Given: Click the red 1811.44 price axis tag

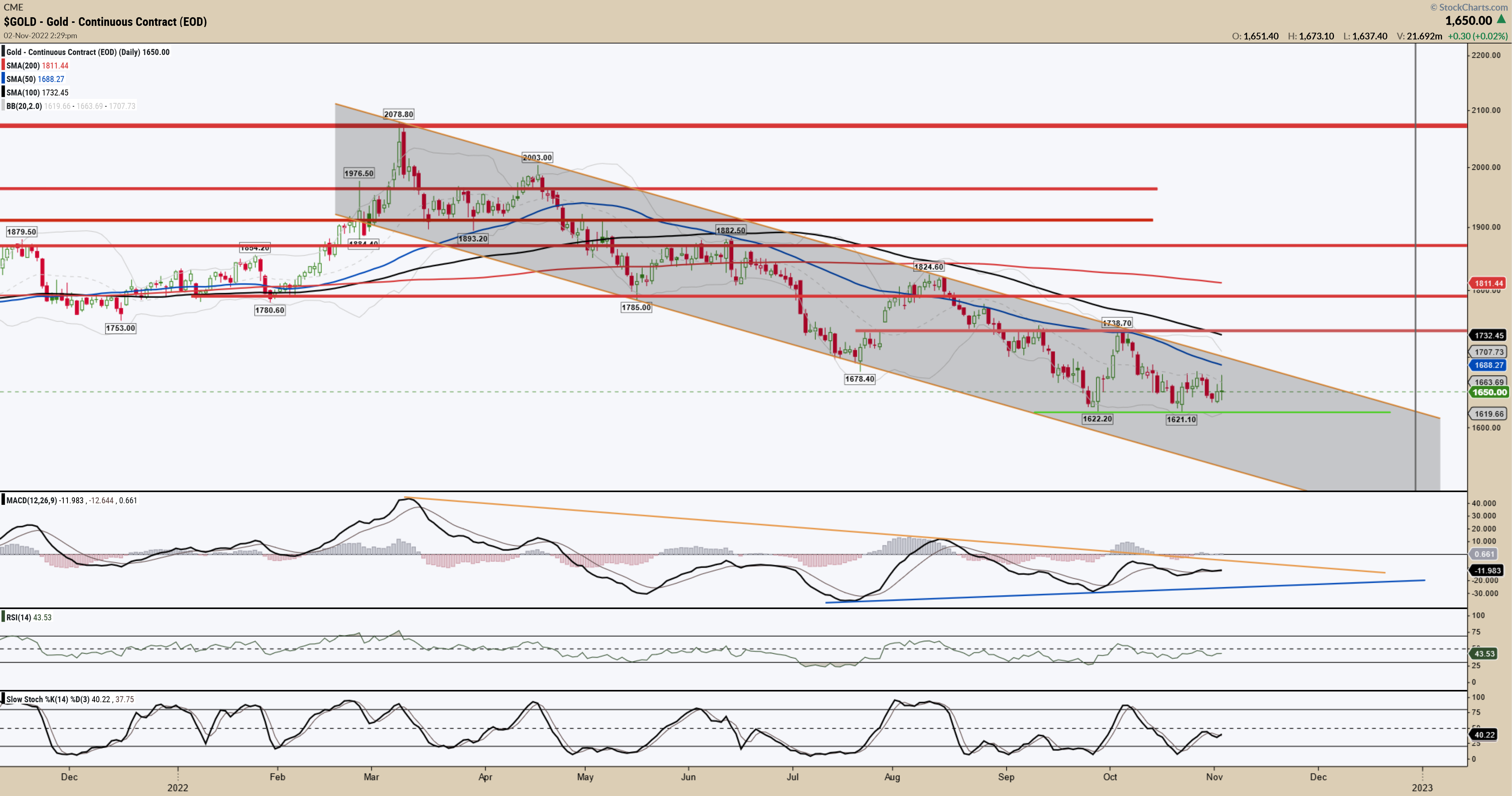Looking at the screenshot, I should click(1488, 284).
